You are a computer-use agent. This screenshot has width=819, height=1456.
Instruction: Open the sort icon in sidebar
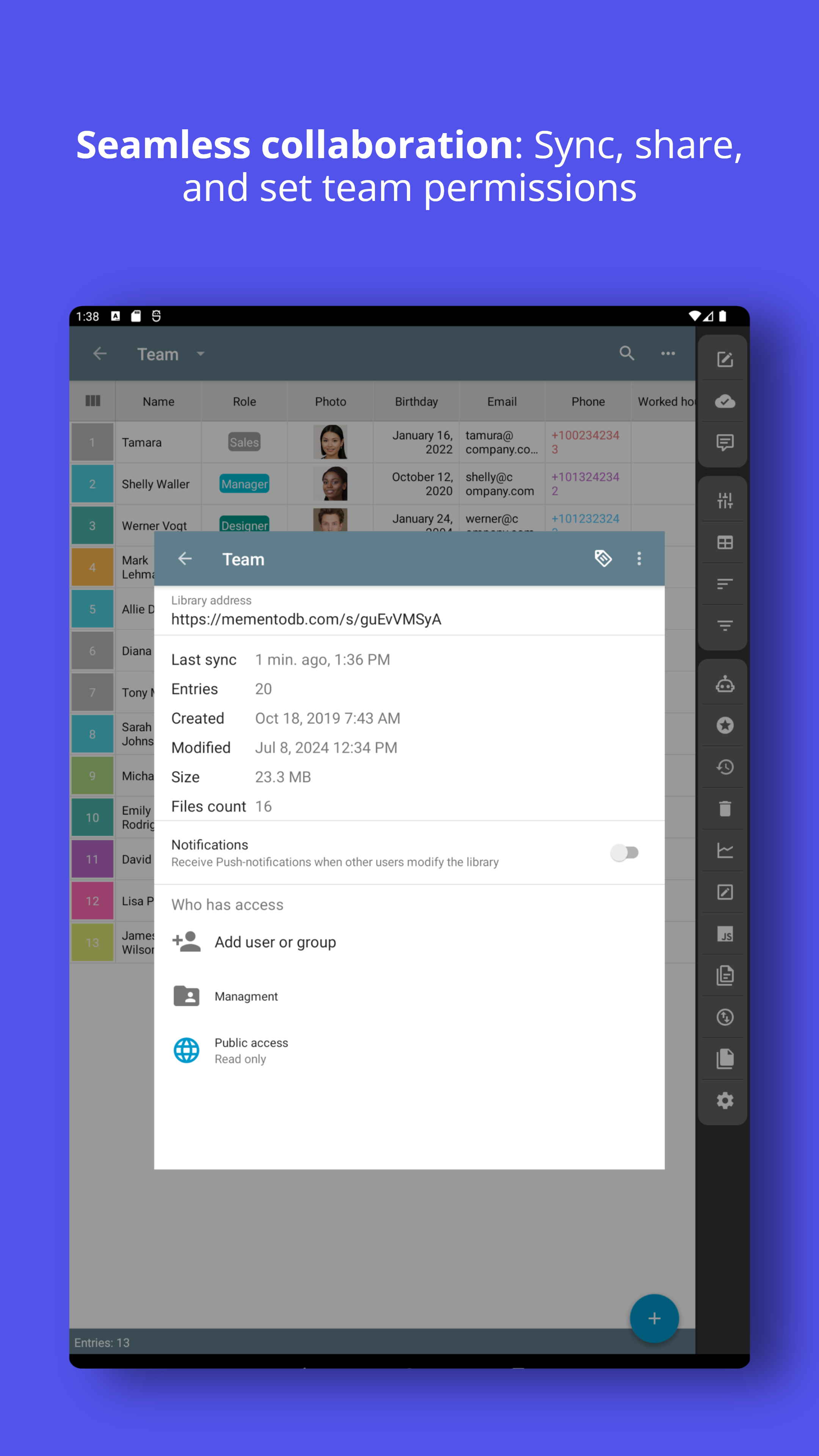pyautogui.click(x=725, y=584)
